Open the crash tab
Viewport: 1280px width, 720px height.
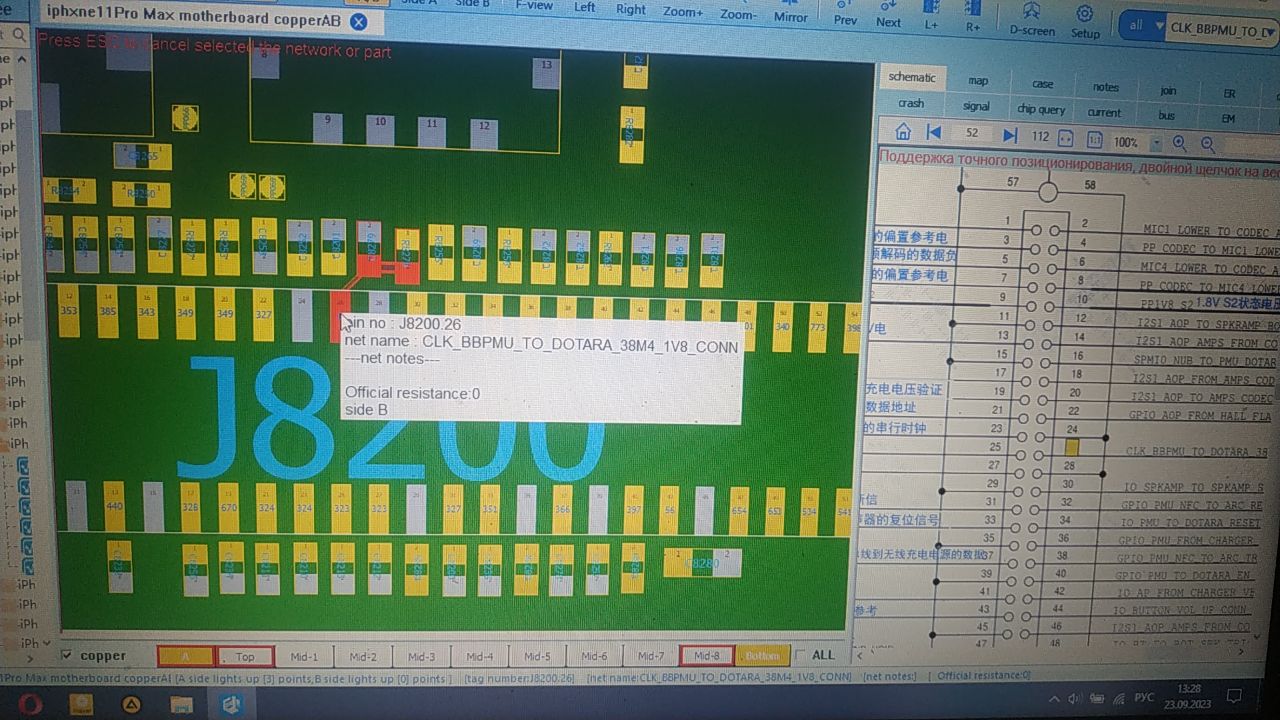(911, 103)
